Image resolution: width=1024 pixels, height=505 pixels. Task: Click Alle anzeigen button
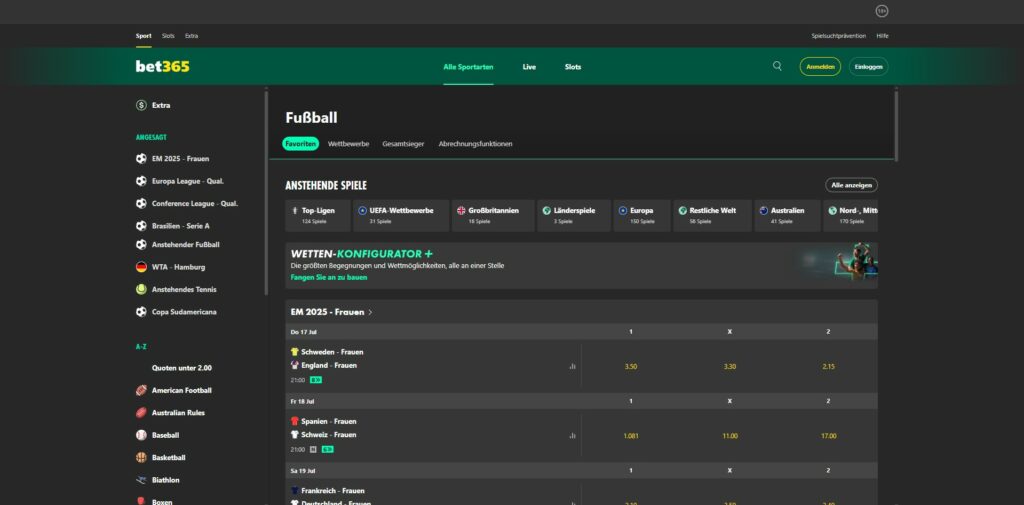[x=852, y=185]
